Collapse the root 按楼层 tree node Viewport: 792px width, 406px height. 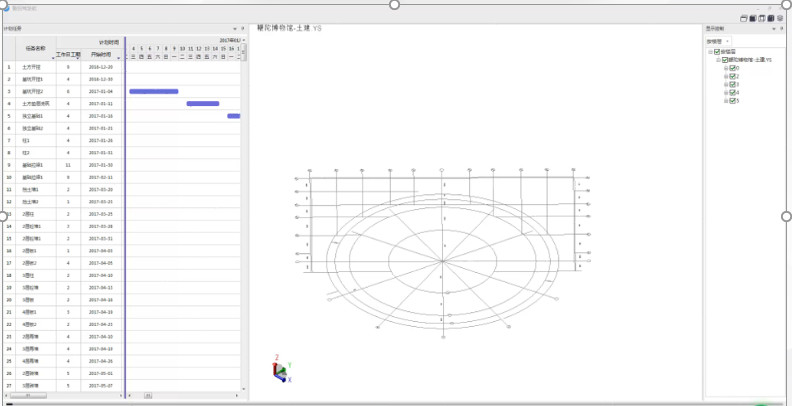711,53
